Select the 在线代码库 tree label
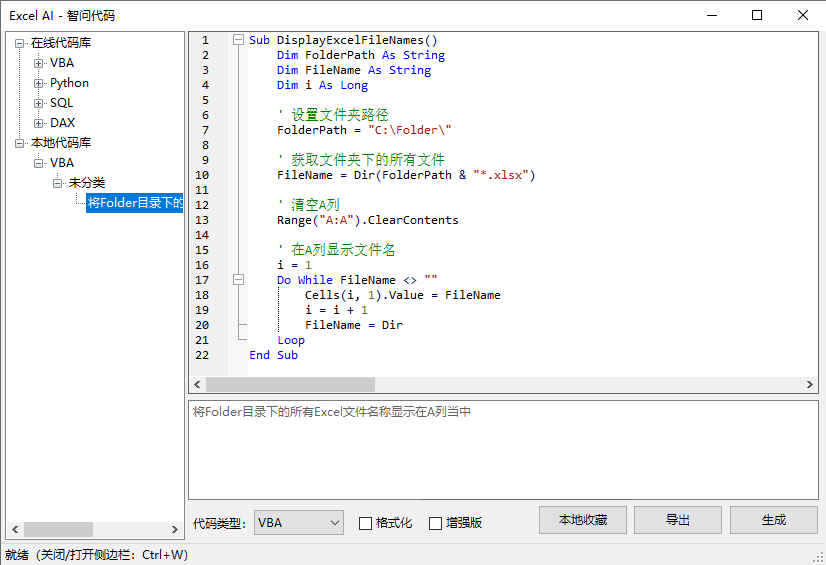 [x=61, y=43]
